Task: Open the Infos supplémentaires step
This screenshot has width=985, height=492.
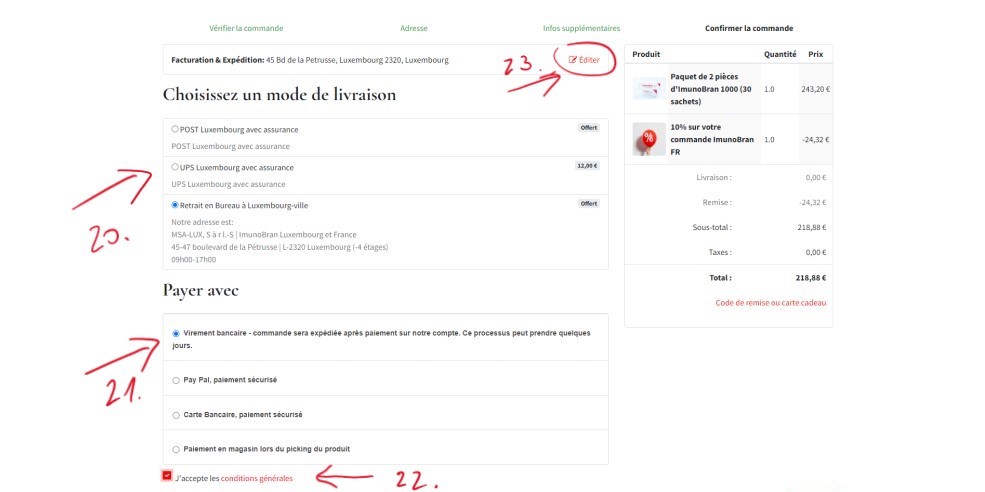Action: pyautogui.click(x=581, y=28)
